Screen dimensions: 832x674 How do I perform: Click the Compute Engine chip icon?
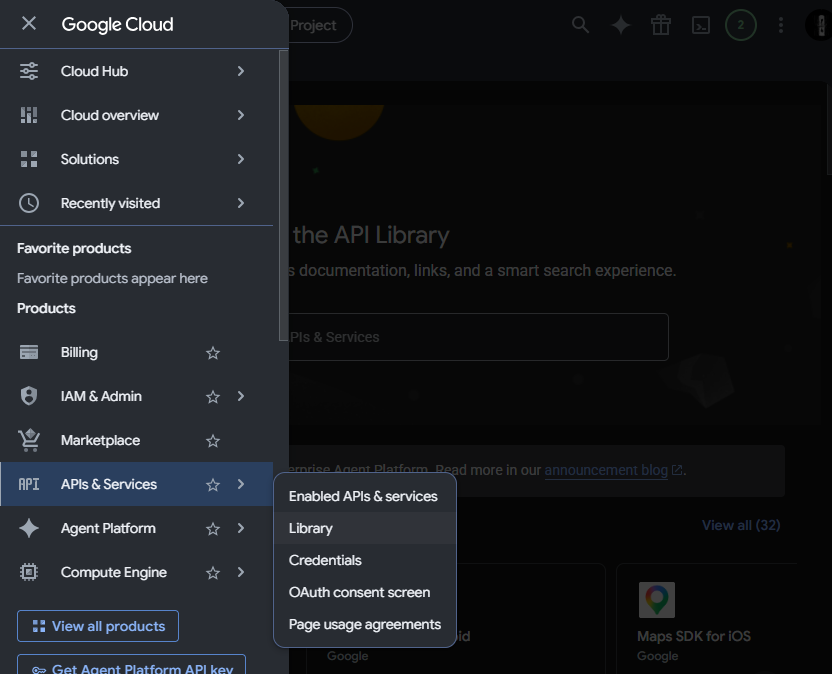coord(29,572)
